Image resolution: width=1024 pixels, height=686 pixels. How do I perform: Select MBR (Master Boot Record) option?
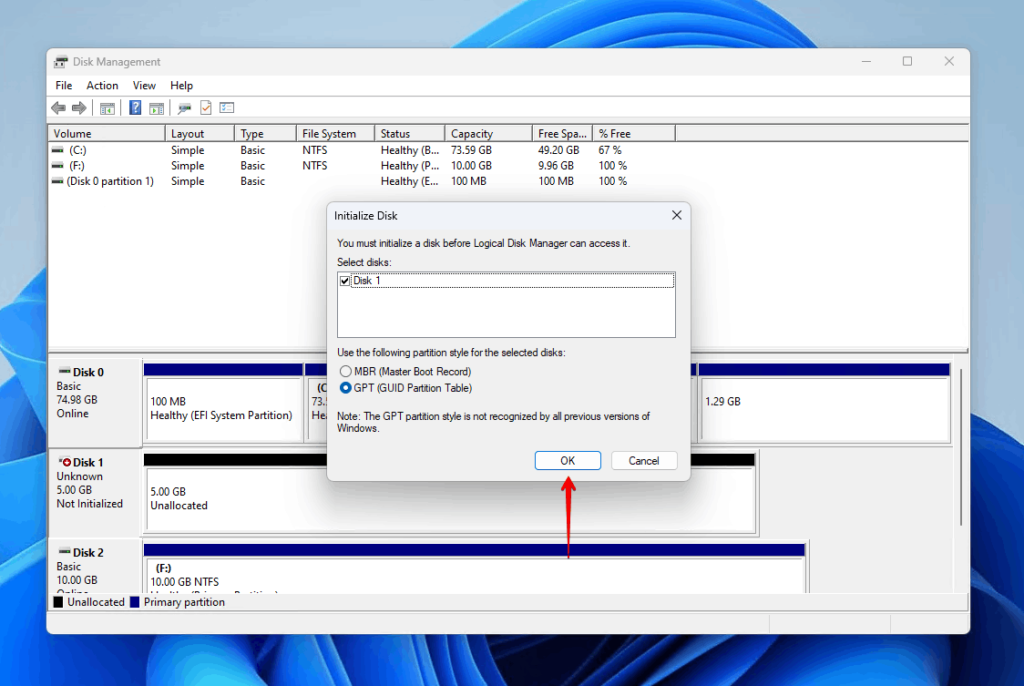coord(345,371)
